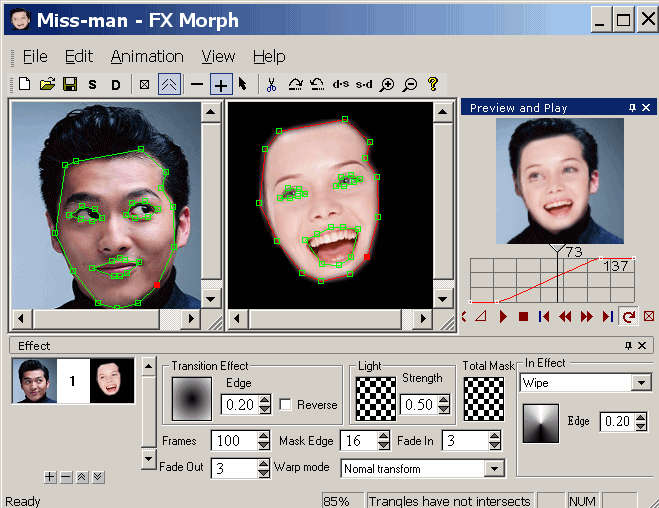Close the Preview and Play panel
659x508 pixels.
[646, 108]
